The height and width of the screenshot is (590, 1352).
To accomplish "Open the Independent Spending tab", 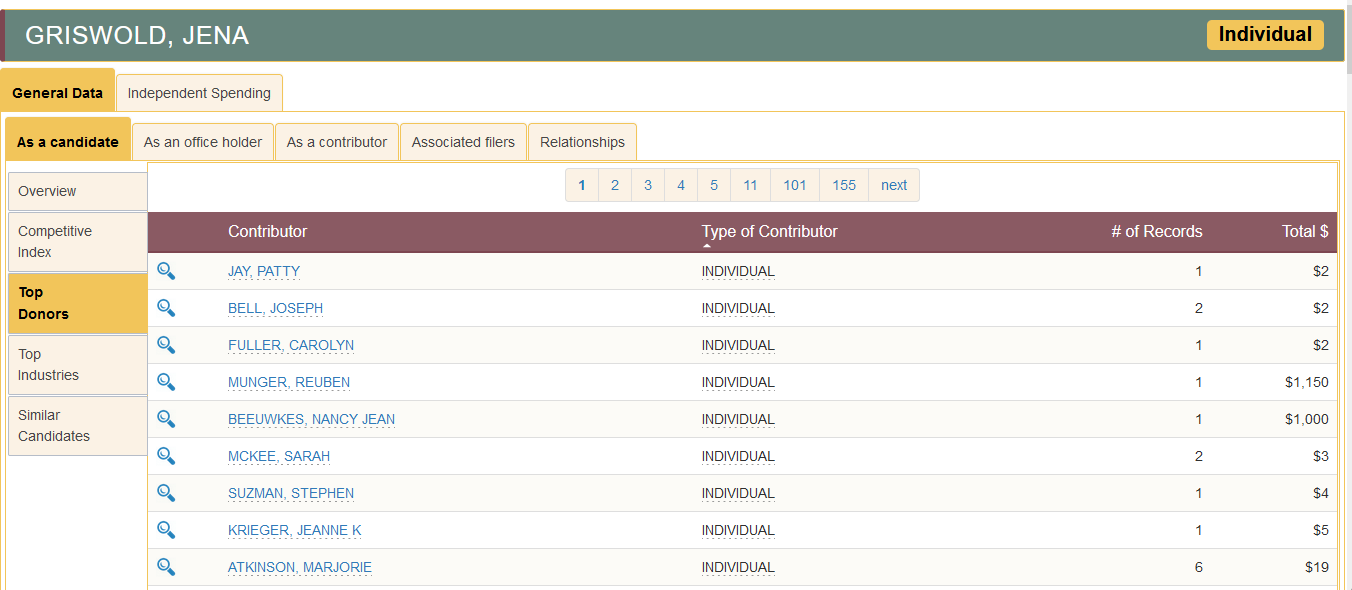I will tap(199, 93).
